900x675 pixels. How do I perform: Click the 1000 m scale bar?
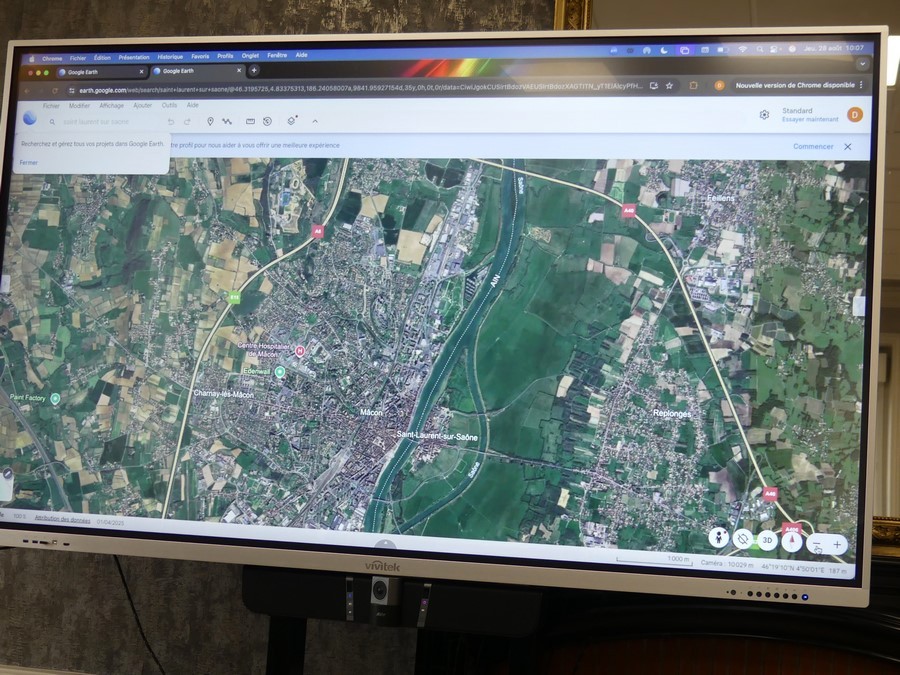[654, 560]
